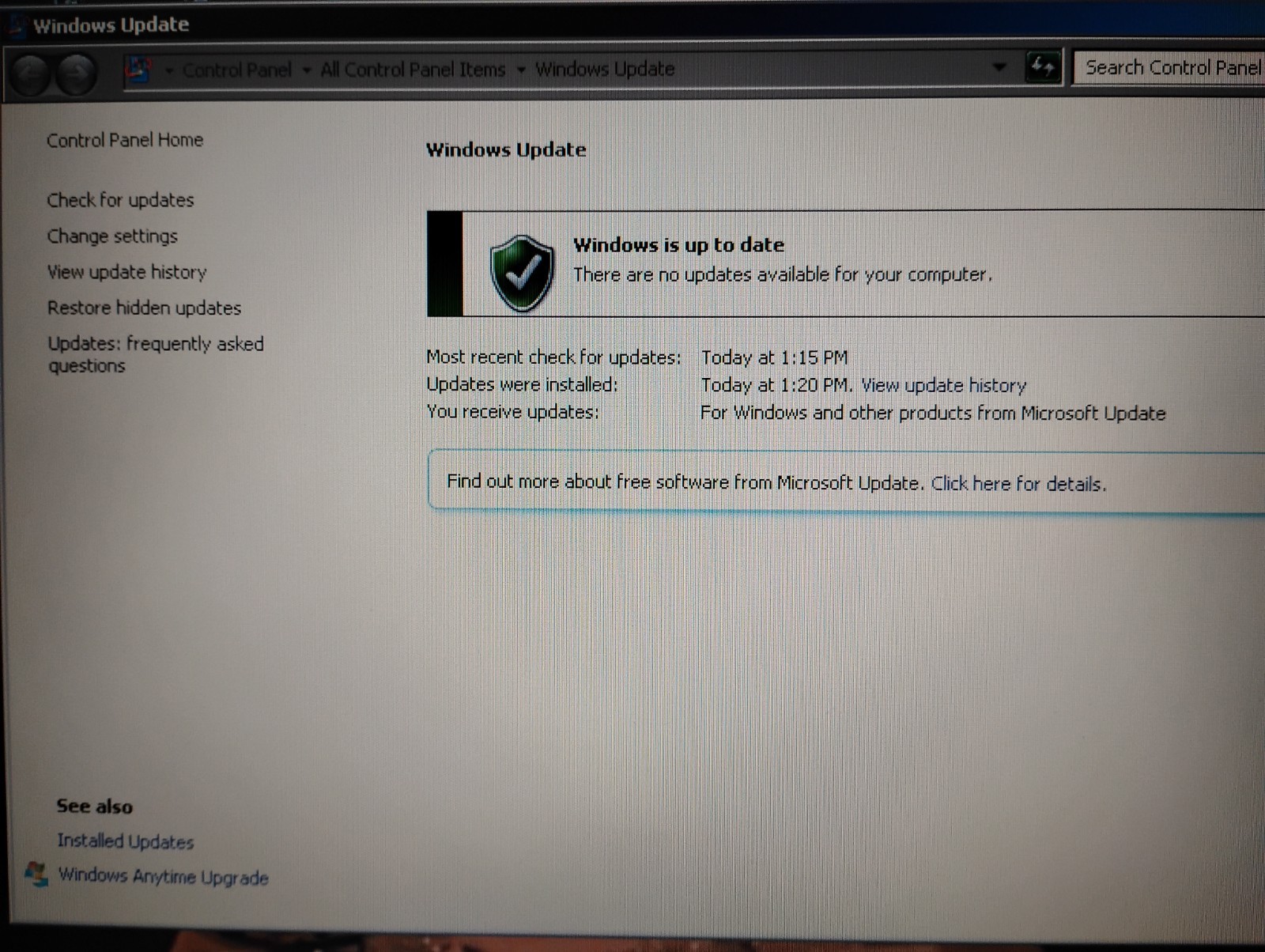1265x952 pixels.
Task: Click the Control Panel icon in address bar
Action: pos(138,70)
